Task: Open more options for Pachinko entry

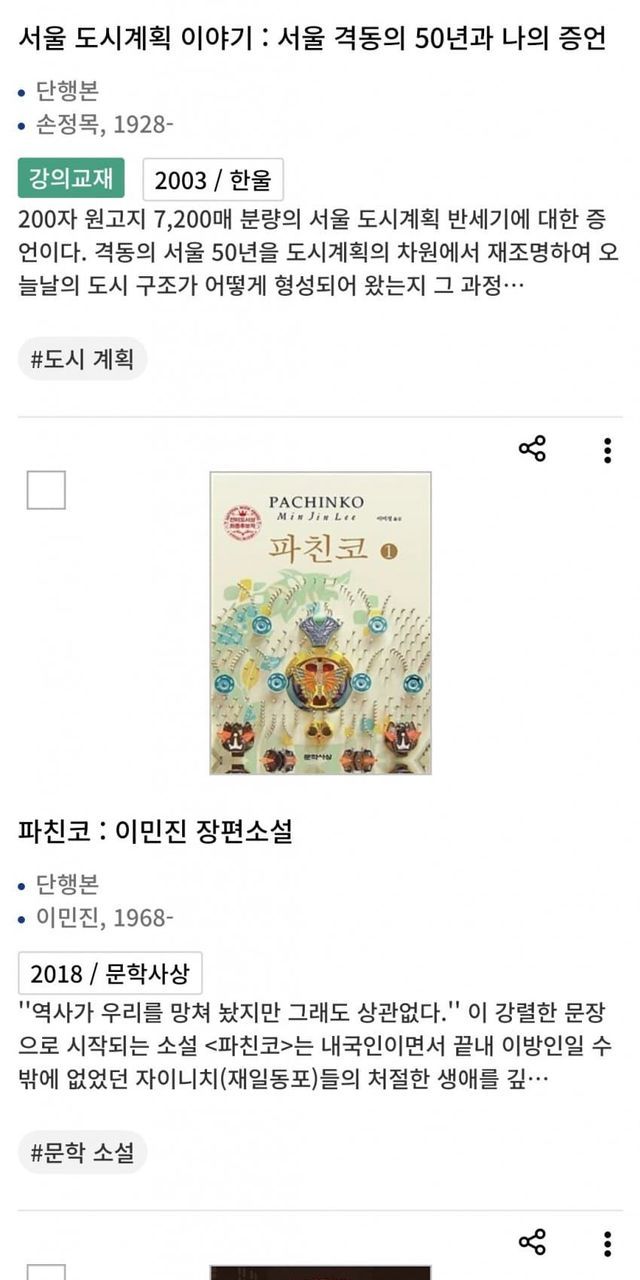Action: 607,450
